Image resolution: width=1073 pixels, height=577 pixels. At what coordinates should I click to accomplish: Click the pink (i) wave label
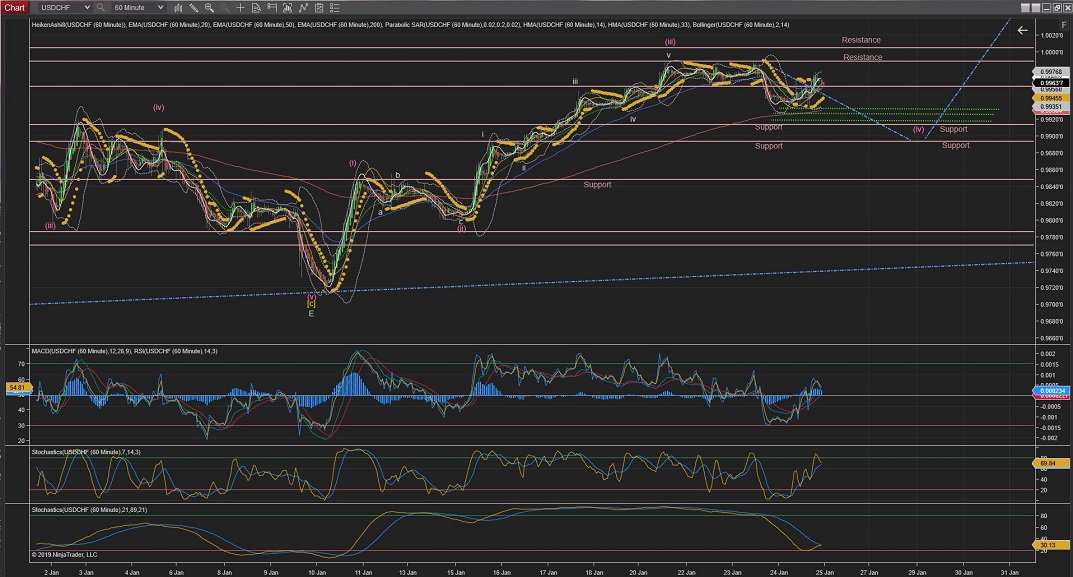coord(352,163)
